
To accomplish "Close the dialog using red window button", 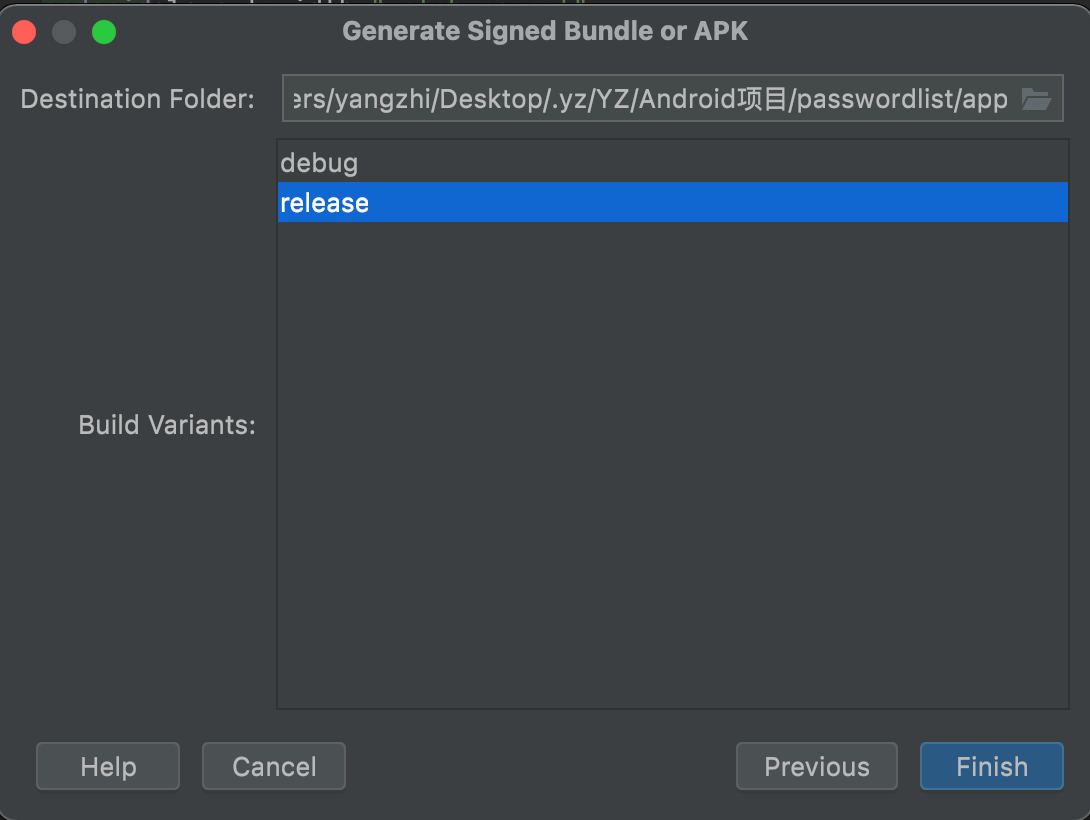I will [24, 32].
